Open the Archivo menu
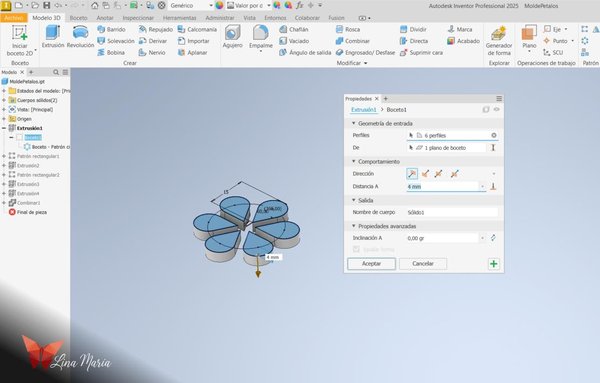600x383 pixels. [14, 18]
